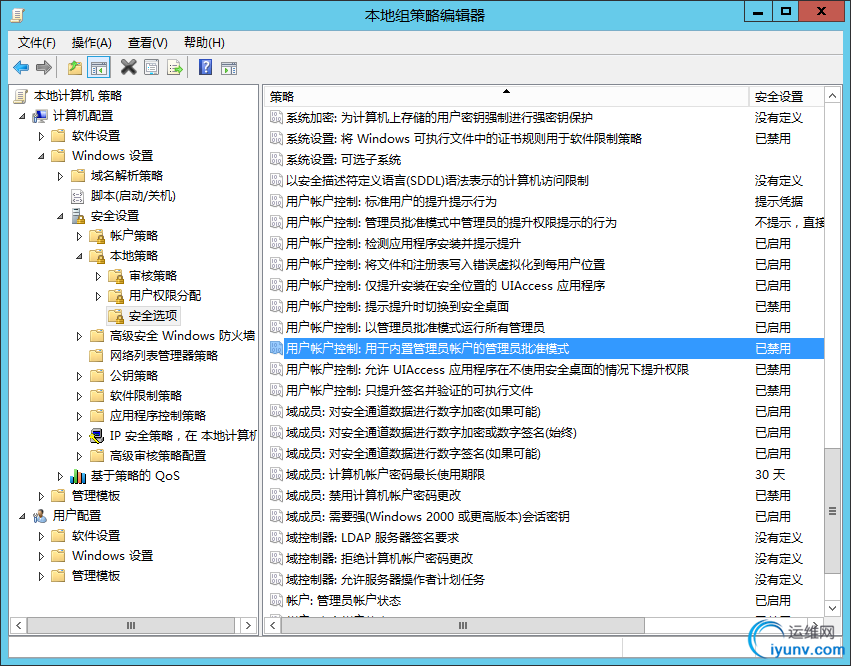Select 应用程序控制策略 in the tree
This screenshot has height=666, width=851.
pos(158,416)
